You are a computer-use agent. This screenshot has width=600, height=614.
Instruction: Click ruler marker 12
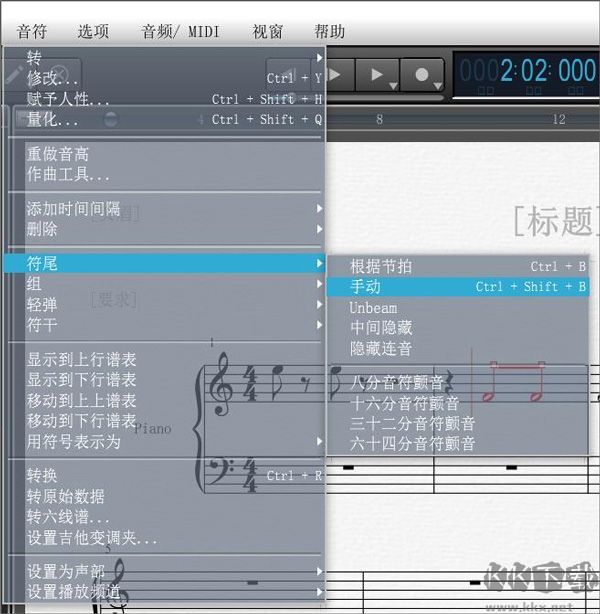click(x=559, y=119)
